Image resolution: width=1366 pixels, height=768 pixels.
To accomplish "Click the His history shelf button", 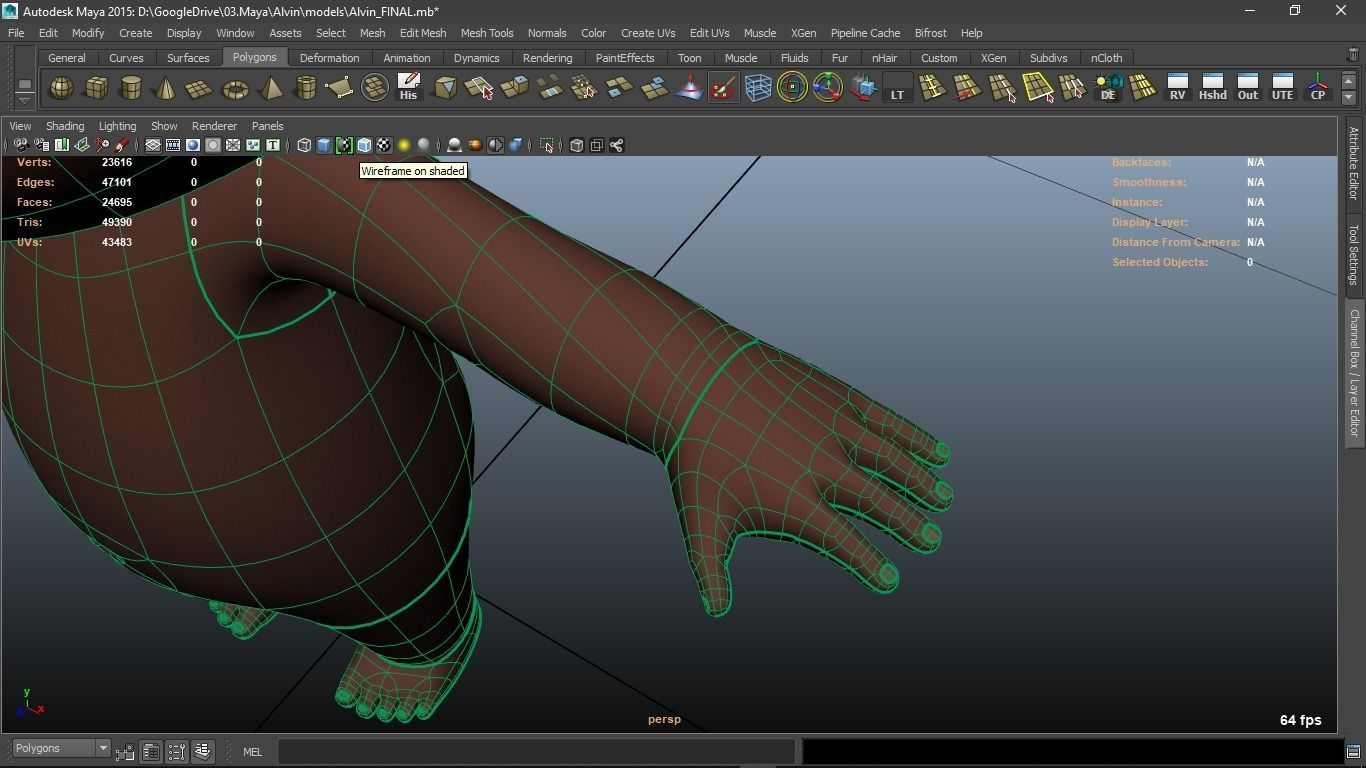I will (408, 88).
